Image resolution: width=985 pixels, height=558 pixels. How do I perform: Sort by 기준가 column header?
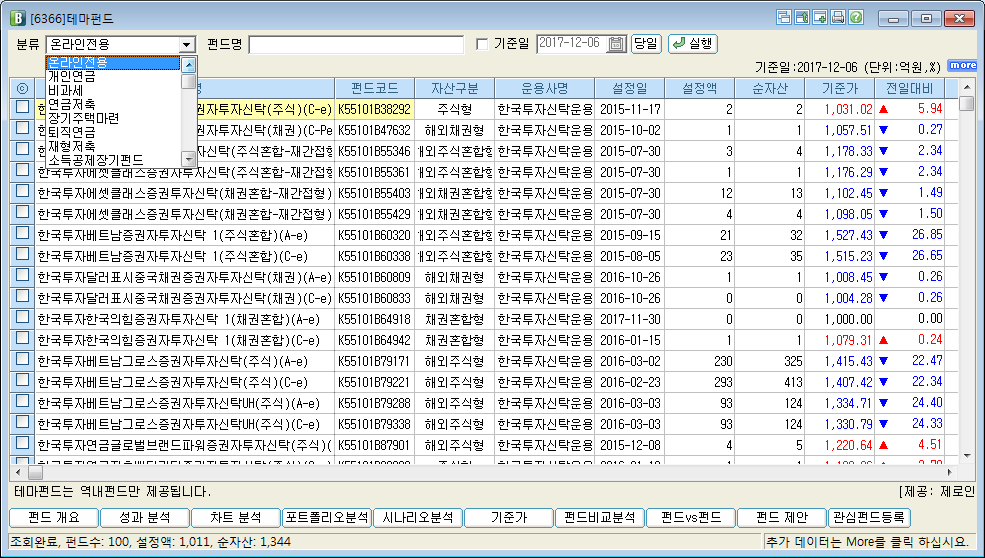(839, 89)
